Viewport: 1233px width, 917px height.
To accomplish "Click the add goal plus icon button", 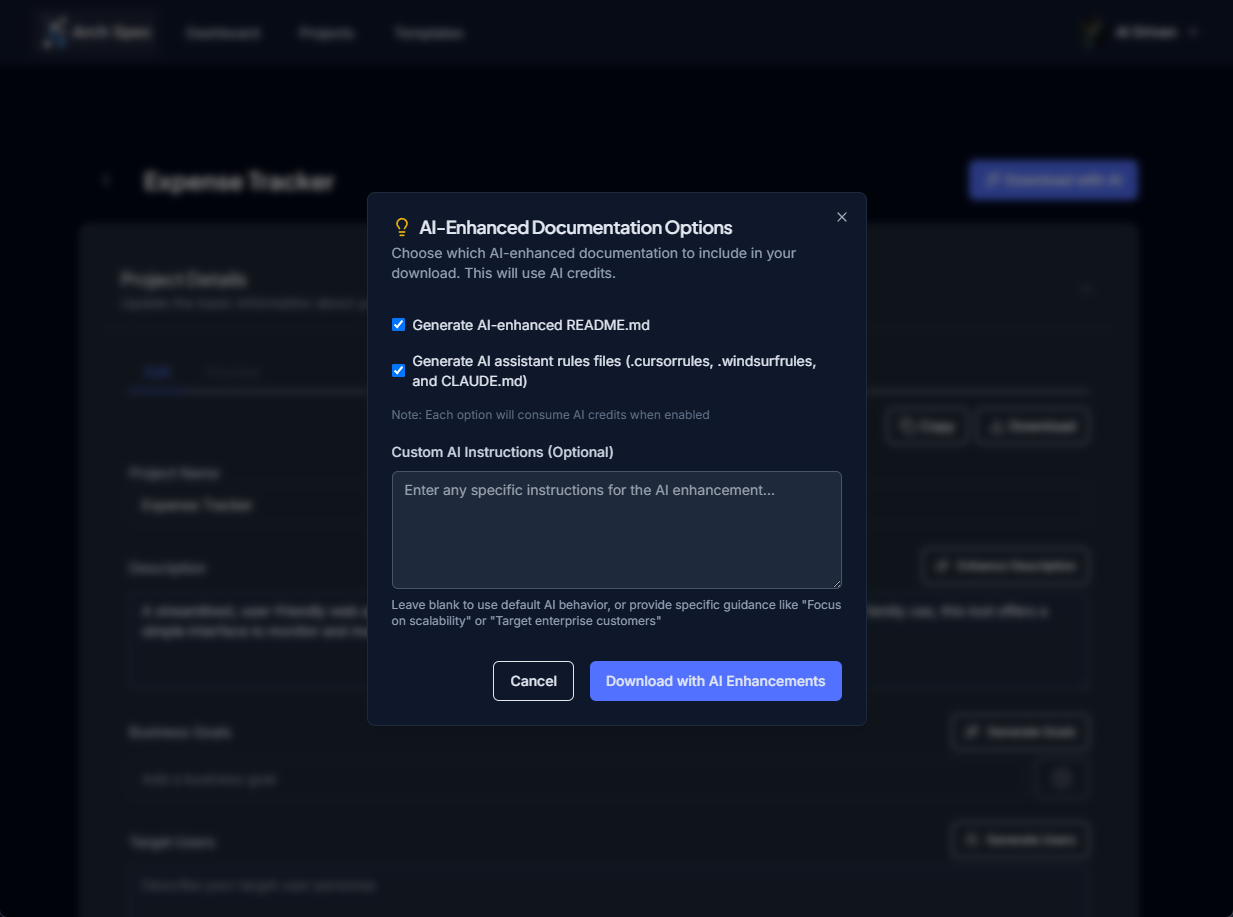I will (x=1062, y=778).
